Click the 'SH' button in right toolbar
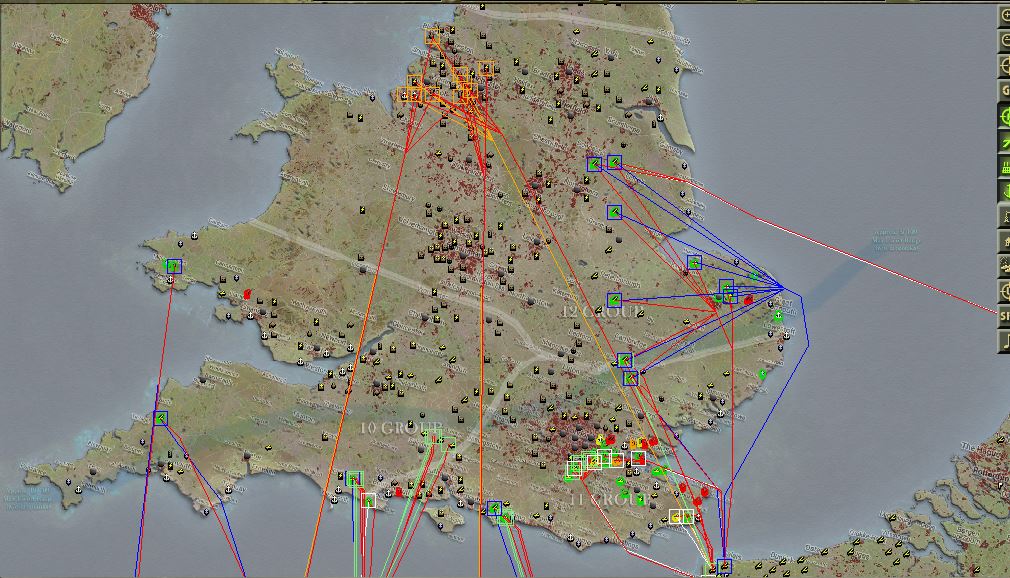 1005,316
